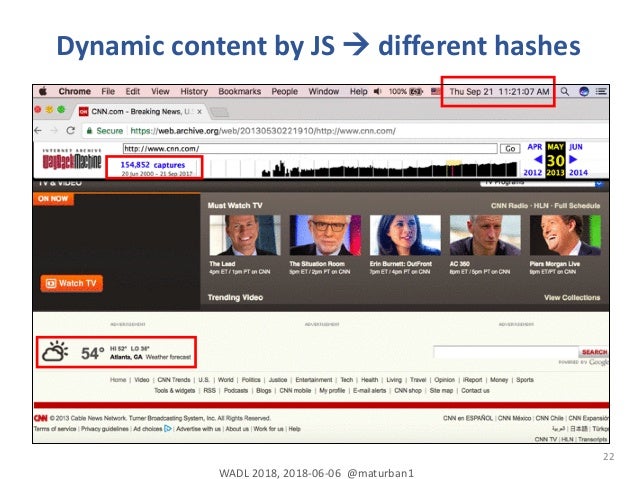Jump to JUN in the Wayback calendar
The width and height of the screenshot is (638, 479).
click(576, 147)
